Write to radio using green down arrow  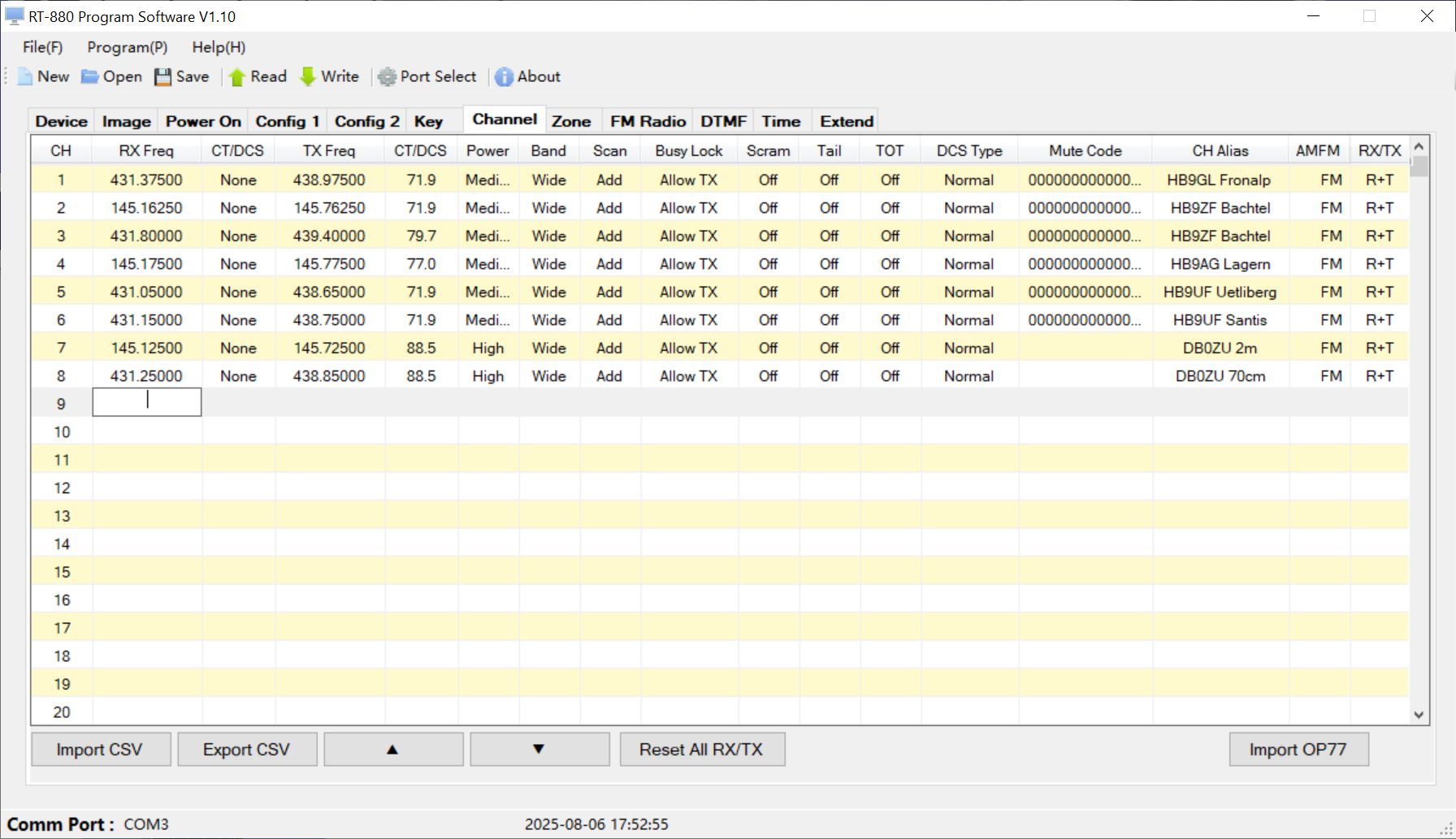pos(308,76)
